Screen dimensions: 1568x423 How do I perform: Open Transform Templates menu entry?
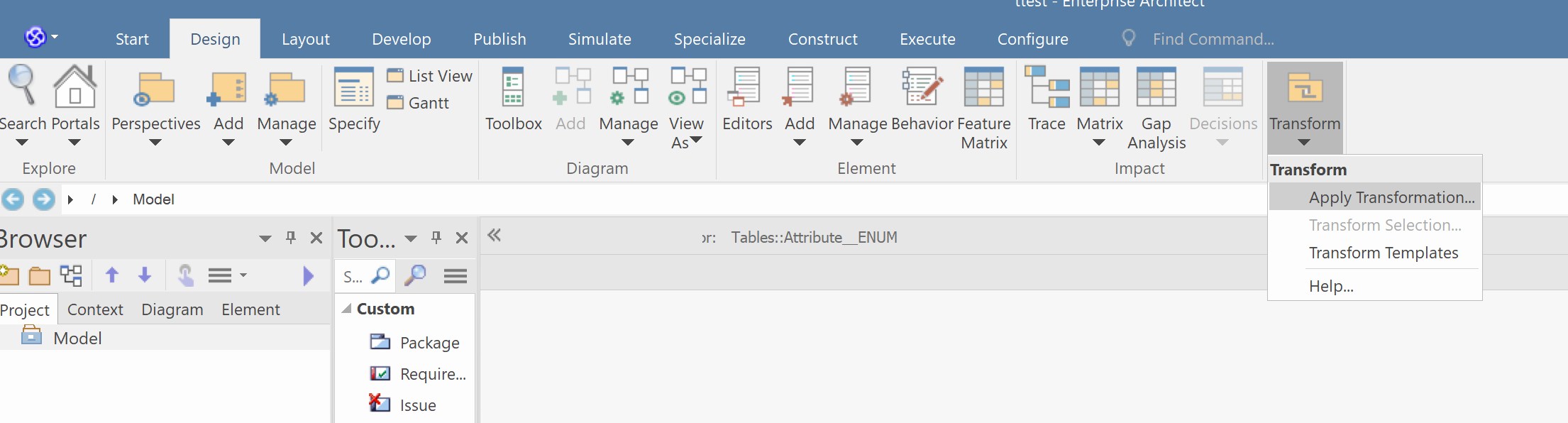point(1383,253)
